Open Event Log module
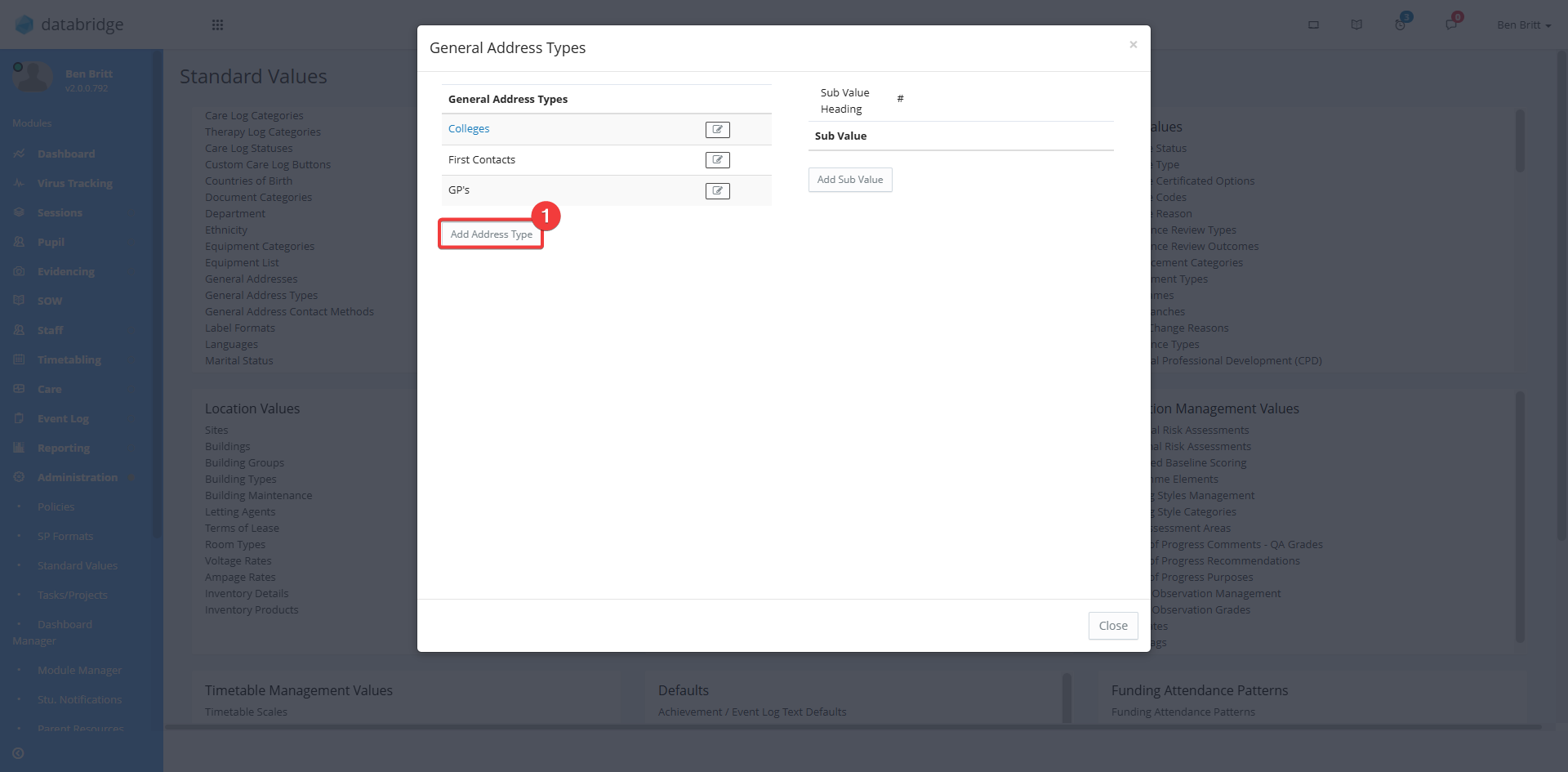Viewport: 1568px width, 772px height. [63, 418]
